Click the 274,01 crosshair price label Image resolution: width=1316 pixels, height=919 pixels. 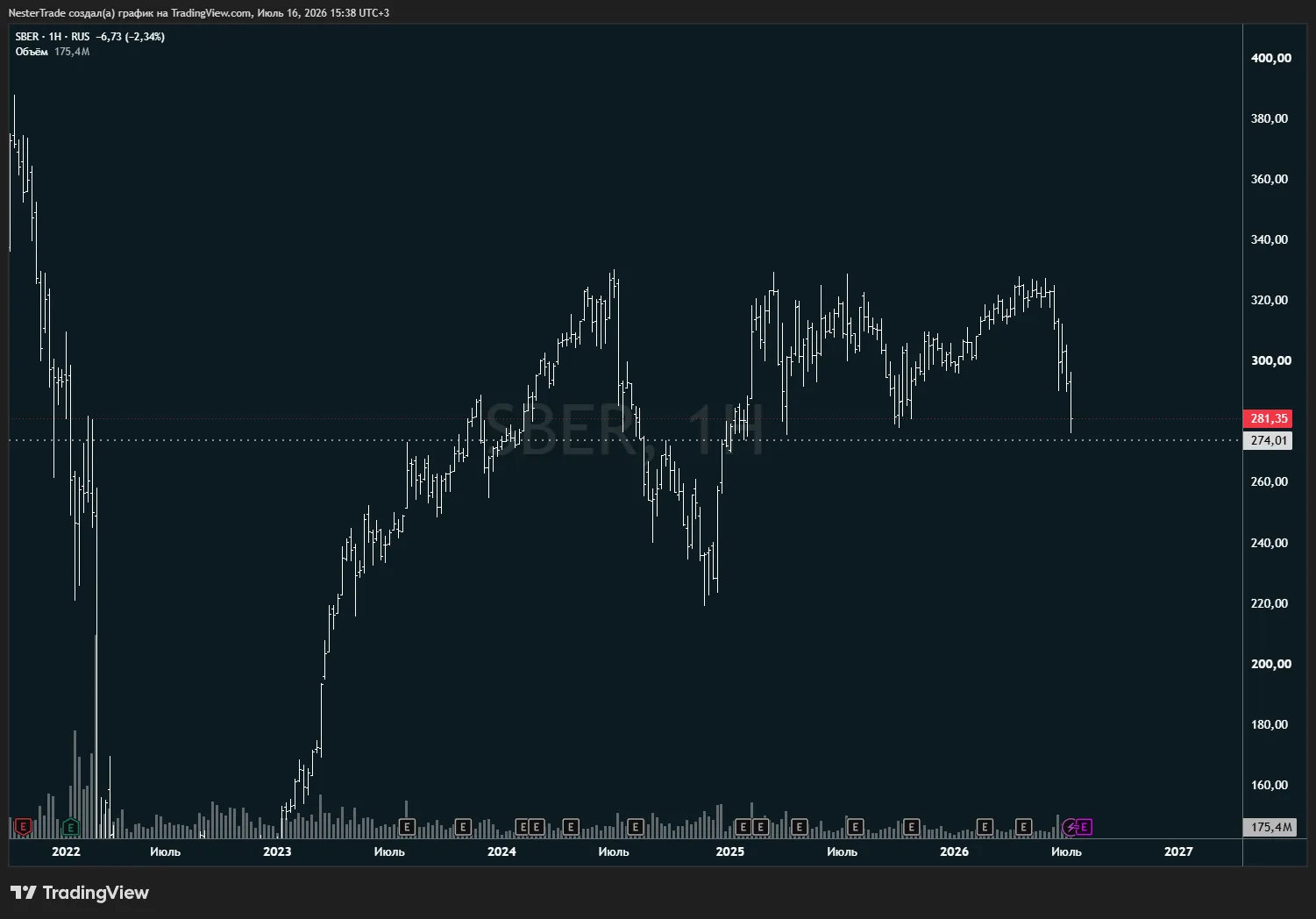(x=1268, y=440)
